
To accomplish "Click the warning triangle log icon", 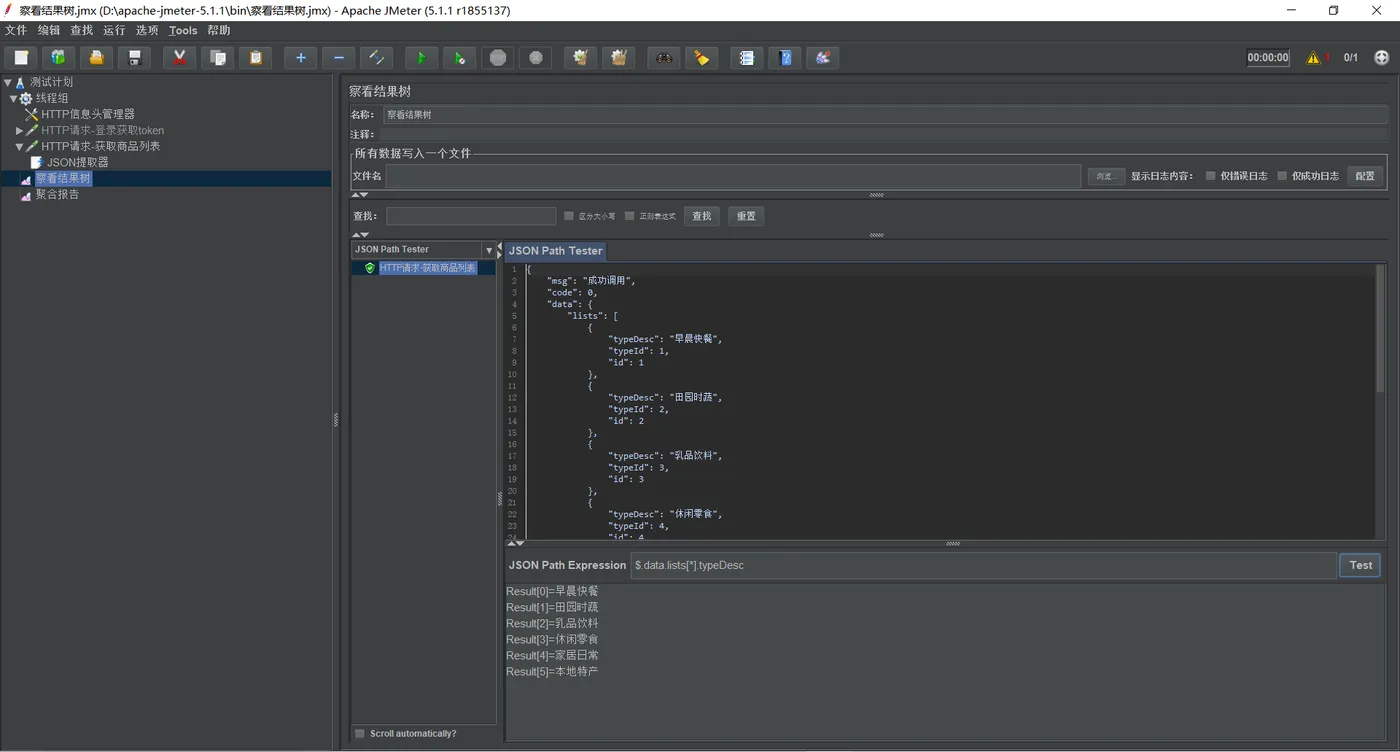I will point(1313,58).
